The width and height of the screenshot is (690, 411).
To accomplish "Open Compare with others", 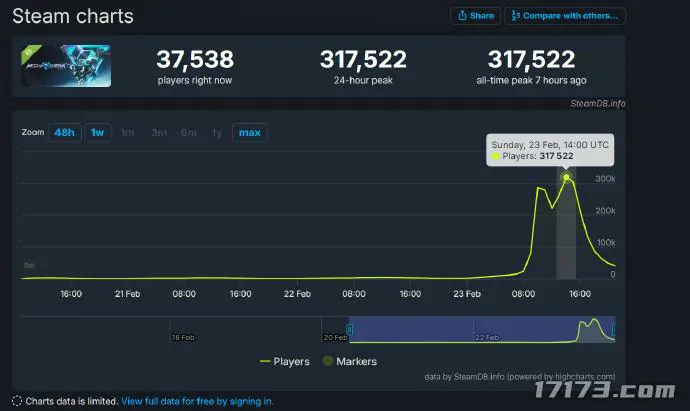I will 565,16.
